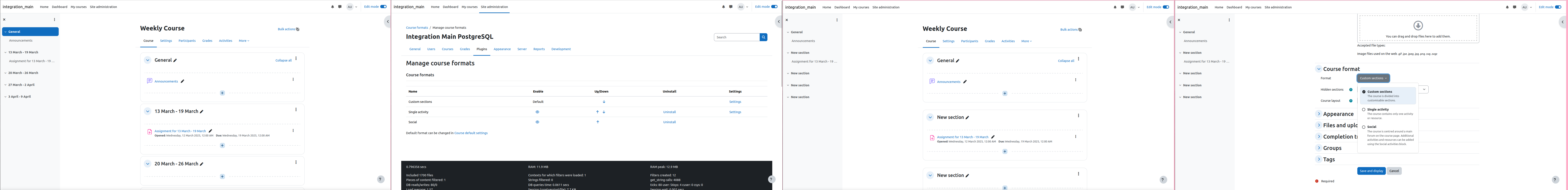Click the search magnifier button in Site administration

(x=763, y=37)
